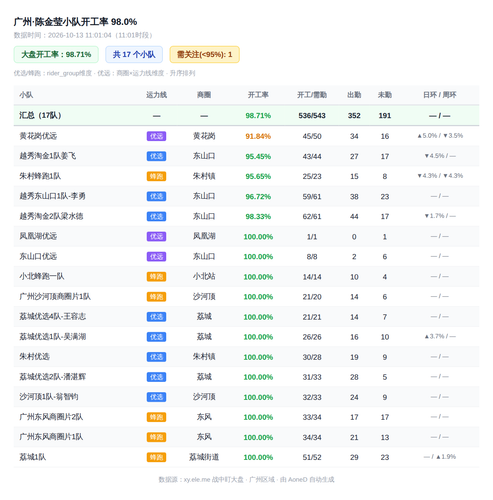
Task: Click the 小队 column header
Action: [x=26, y=95]
